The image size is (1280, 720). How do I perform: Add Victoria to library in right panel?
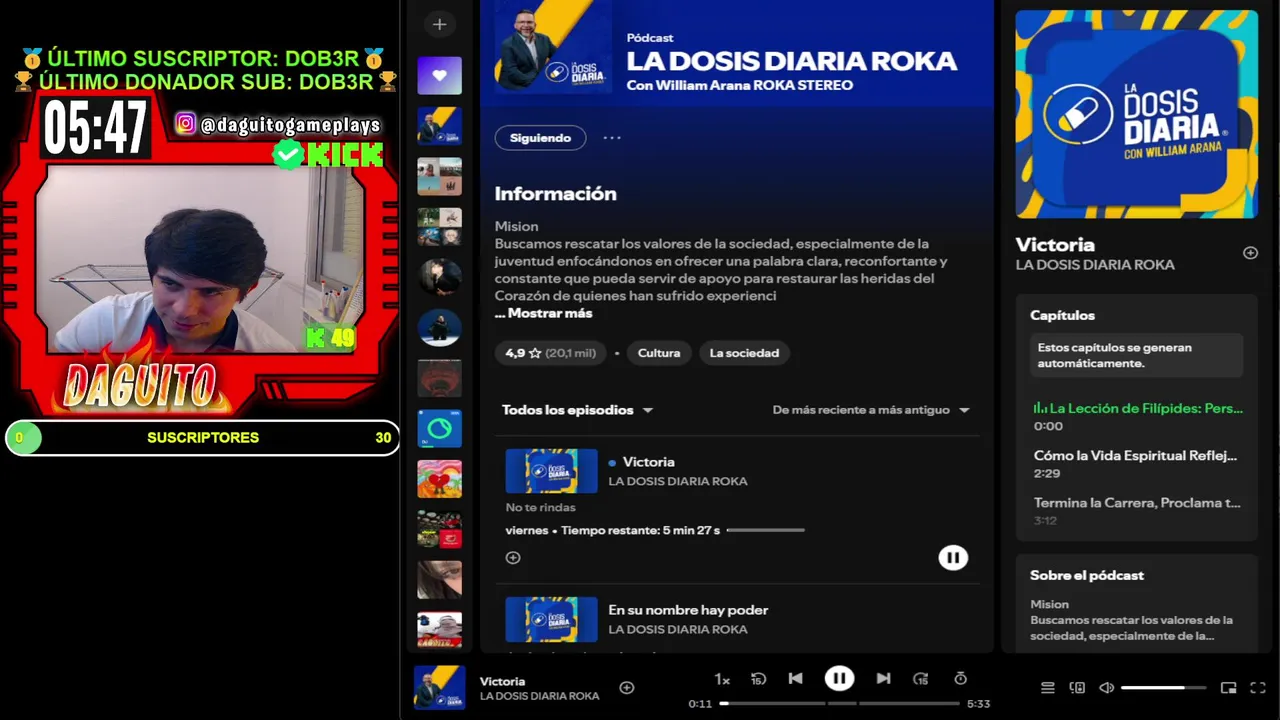click(x=1250, y=253)
